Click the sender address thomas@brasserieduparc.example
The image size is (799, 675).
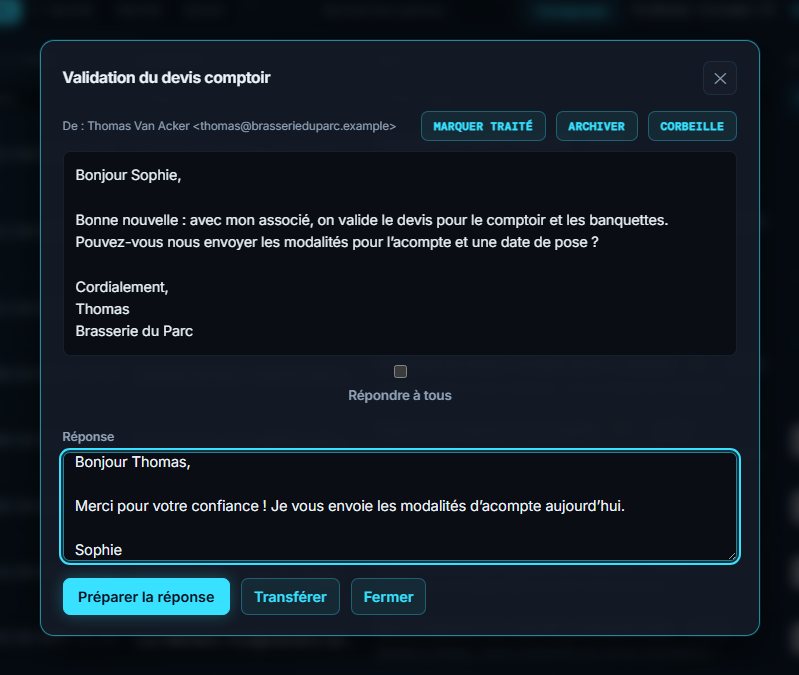pos(295,126)
